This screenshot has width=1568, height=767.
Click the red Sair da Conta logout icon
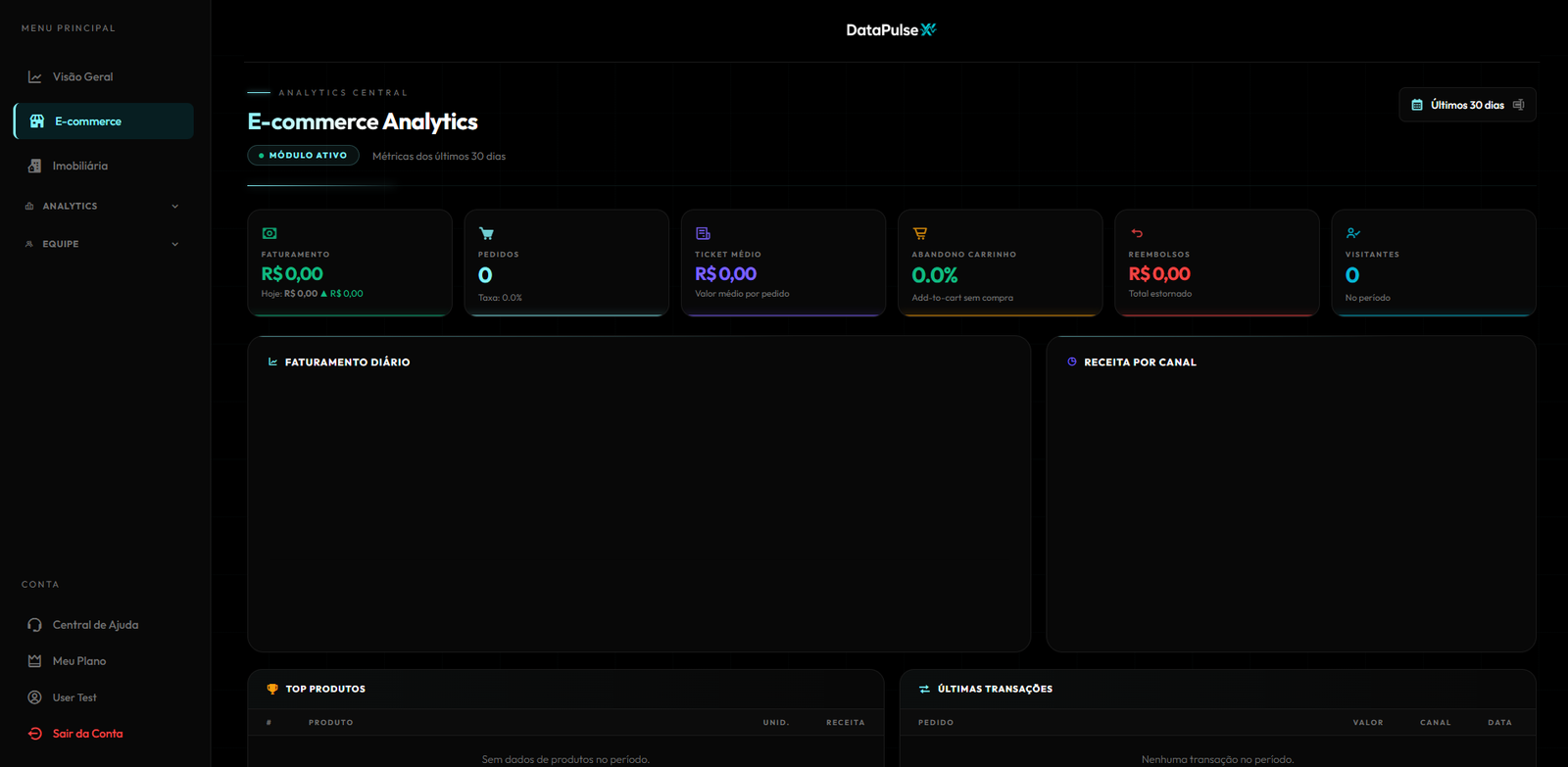point(35,734)
